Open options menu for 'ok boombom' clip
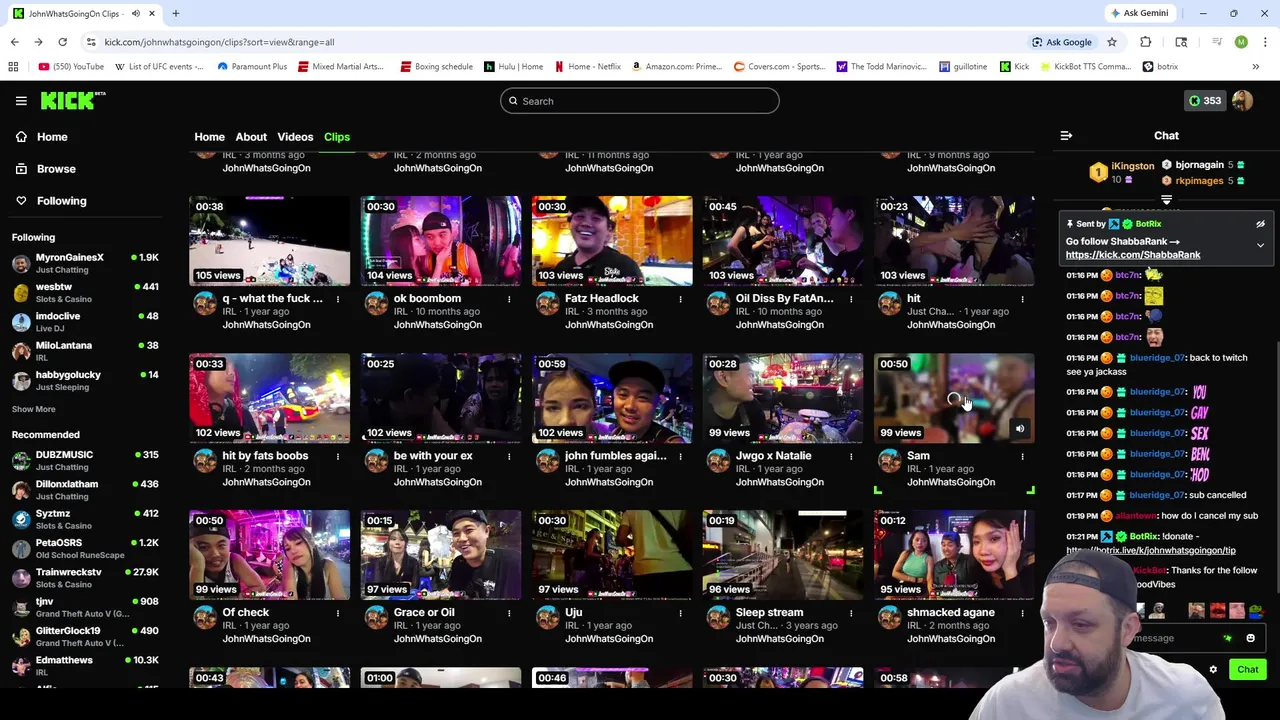The image size is (1280, 720). pos(509,299)
